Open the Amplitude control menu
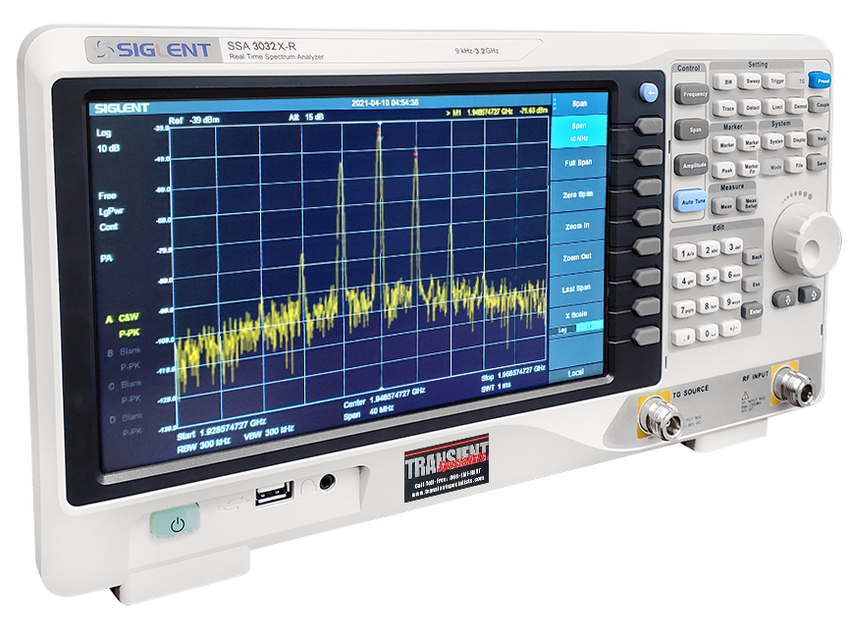Image resolution: width=850 pixels, height=637 pixels. click(x=691, y=165)
